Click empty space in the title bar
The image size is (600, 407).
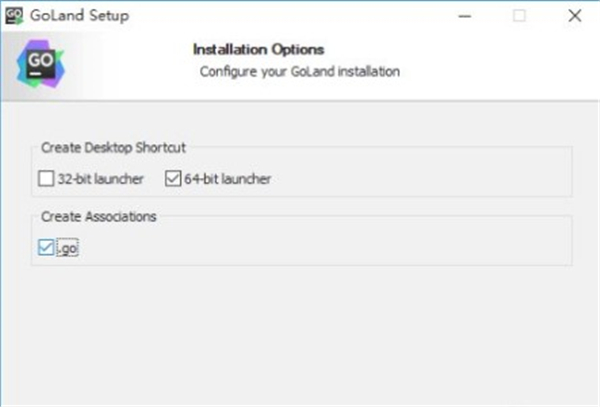tap(300, 16)
